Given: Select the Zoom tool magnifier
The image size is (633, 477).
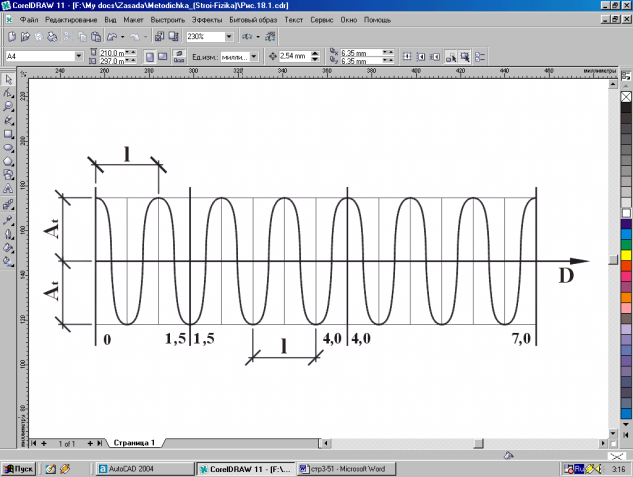Looking at the screenshot, I should 8,106.
